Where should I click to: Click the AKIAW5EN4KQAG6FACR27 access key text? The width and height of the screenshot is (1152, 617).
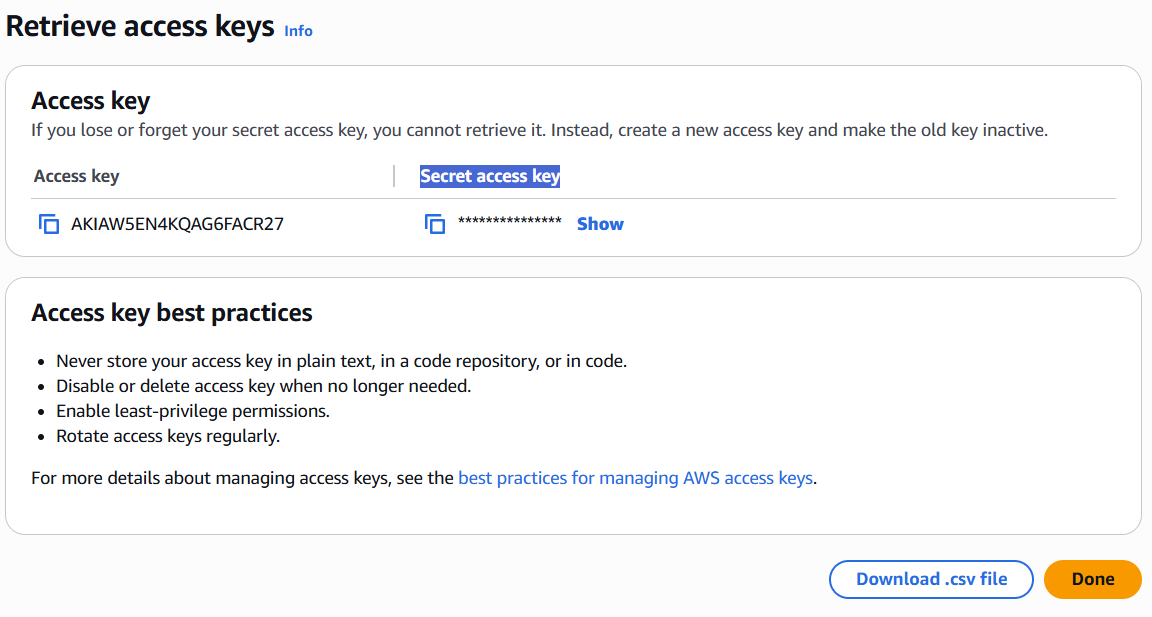(177, 224)
